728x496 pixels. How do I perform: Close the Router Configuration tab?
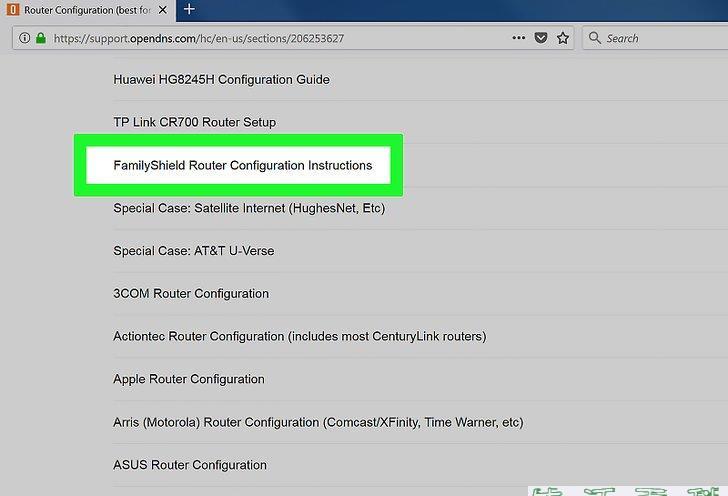[x=162, y=10]
